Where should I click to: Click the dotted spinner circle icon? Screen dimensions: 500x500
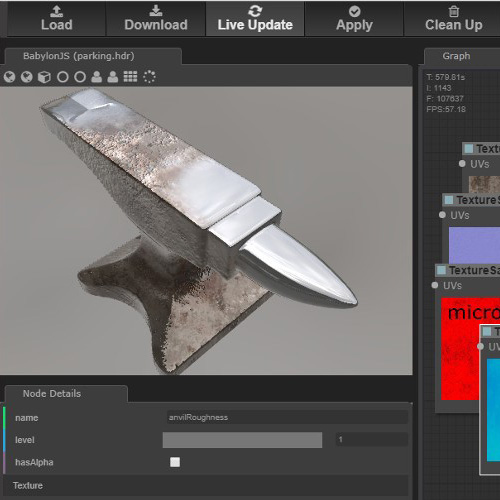pos(149,77)
